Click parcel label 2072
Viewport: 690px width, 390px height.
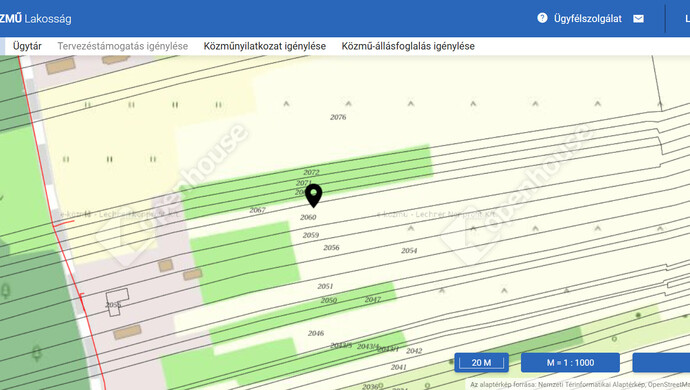[x=311, y=172]
